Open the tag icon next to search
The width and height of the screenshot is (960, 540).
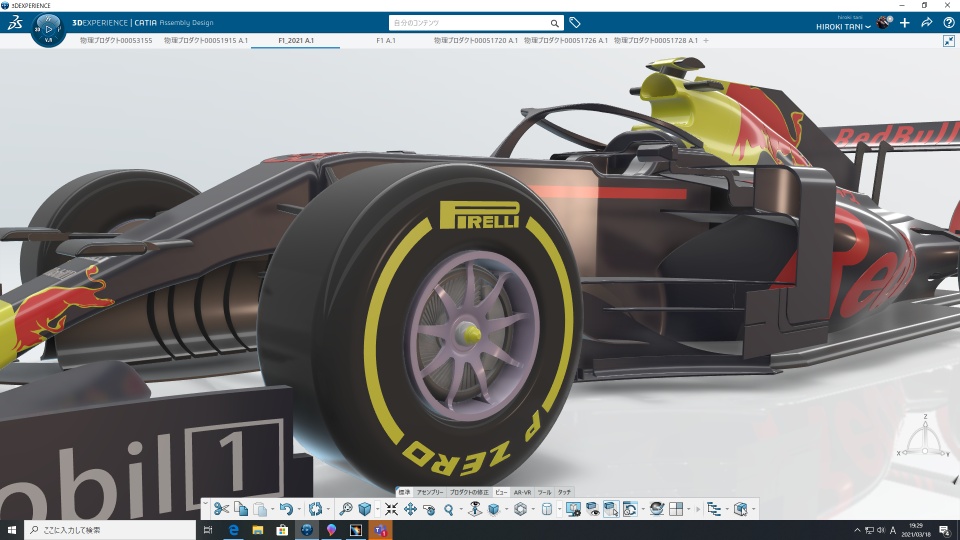point(574,23)
